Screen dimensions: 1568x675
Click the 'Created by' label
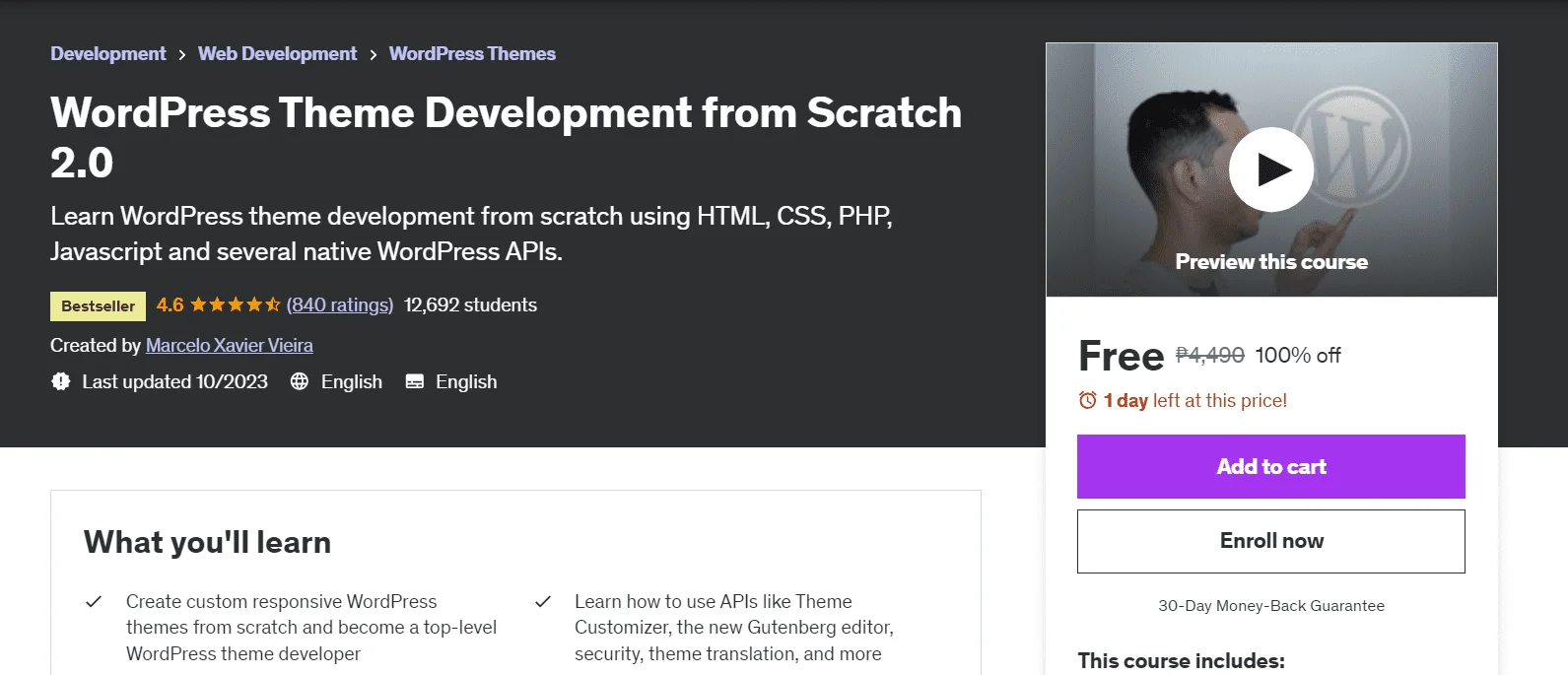(96, 346)
